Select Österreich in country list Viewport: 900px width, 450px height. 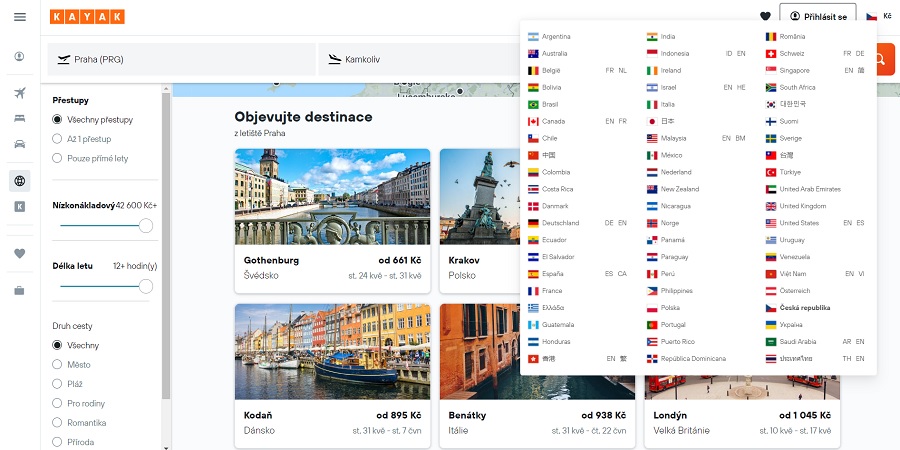click(x=795, y=291)
